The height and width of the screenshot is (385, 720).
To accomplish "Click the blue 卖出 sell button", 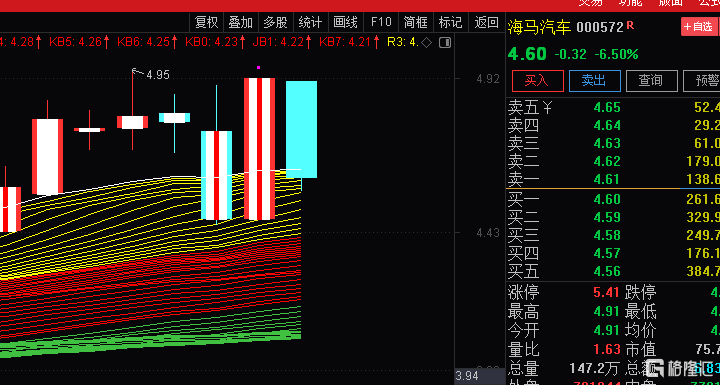I will 595,81.
